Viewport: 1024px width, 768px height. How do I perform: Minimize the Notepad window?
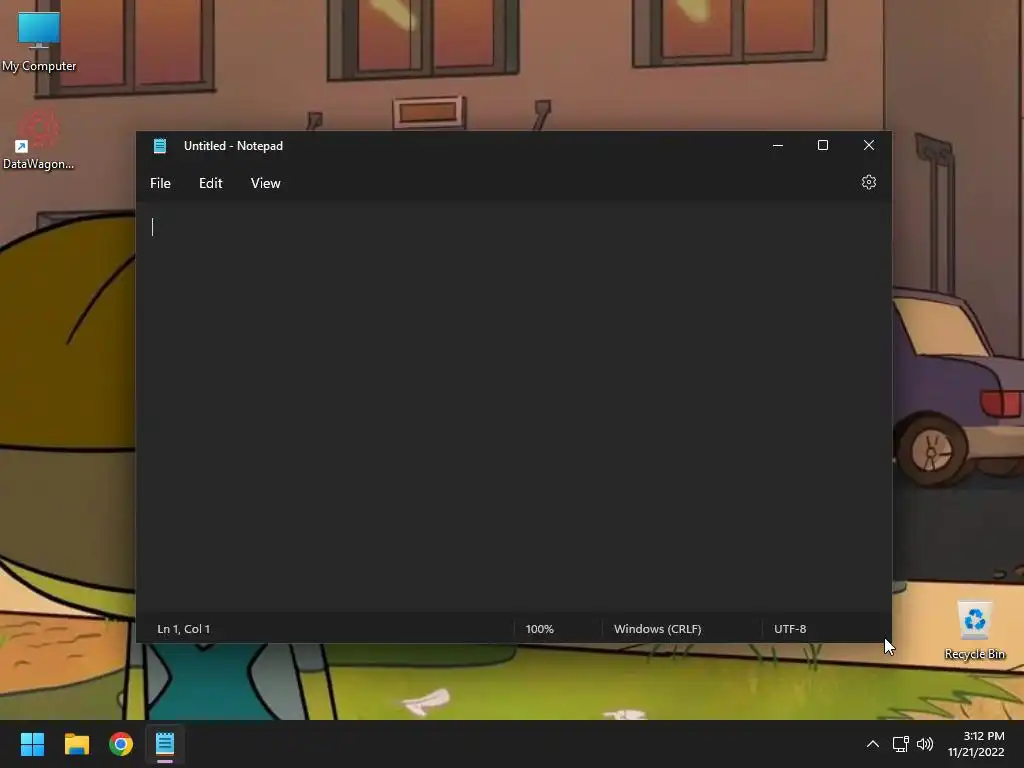777,146
